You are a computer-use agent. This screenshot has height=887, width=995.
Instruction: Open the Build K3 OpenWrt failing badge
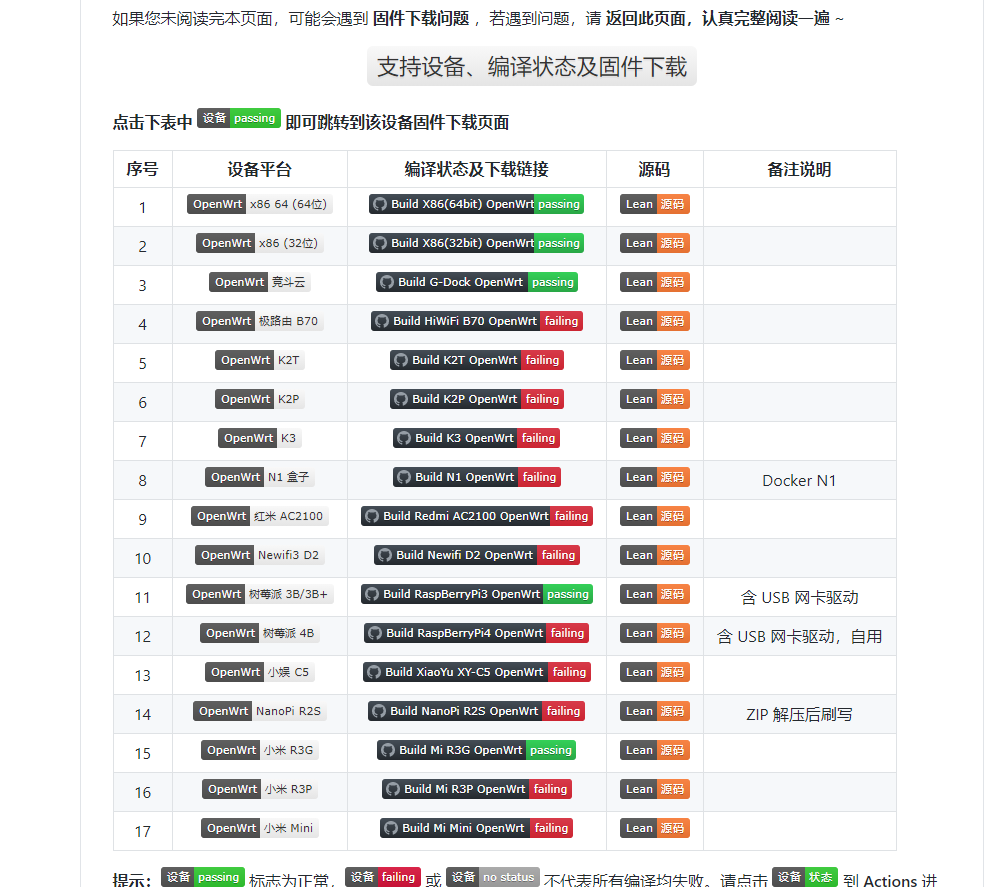point(476,437)
